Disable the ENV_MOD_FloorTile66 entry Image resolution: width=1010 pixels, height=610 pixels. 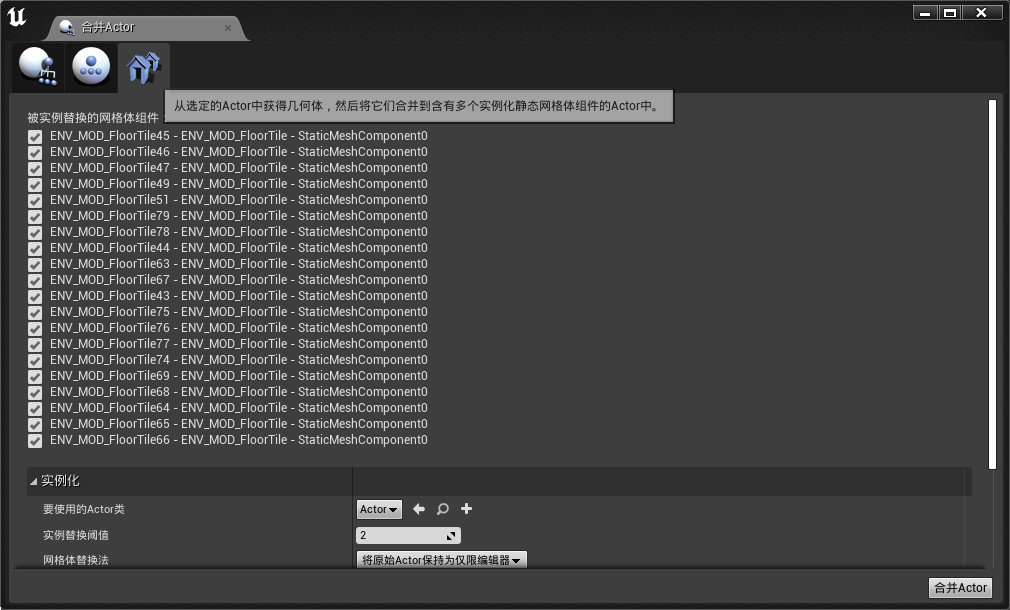(x=35, y=440)
